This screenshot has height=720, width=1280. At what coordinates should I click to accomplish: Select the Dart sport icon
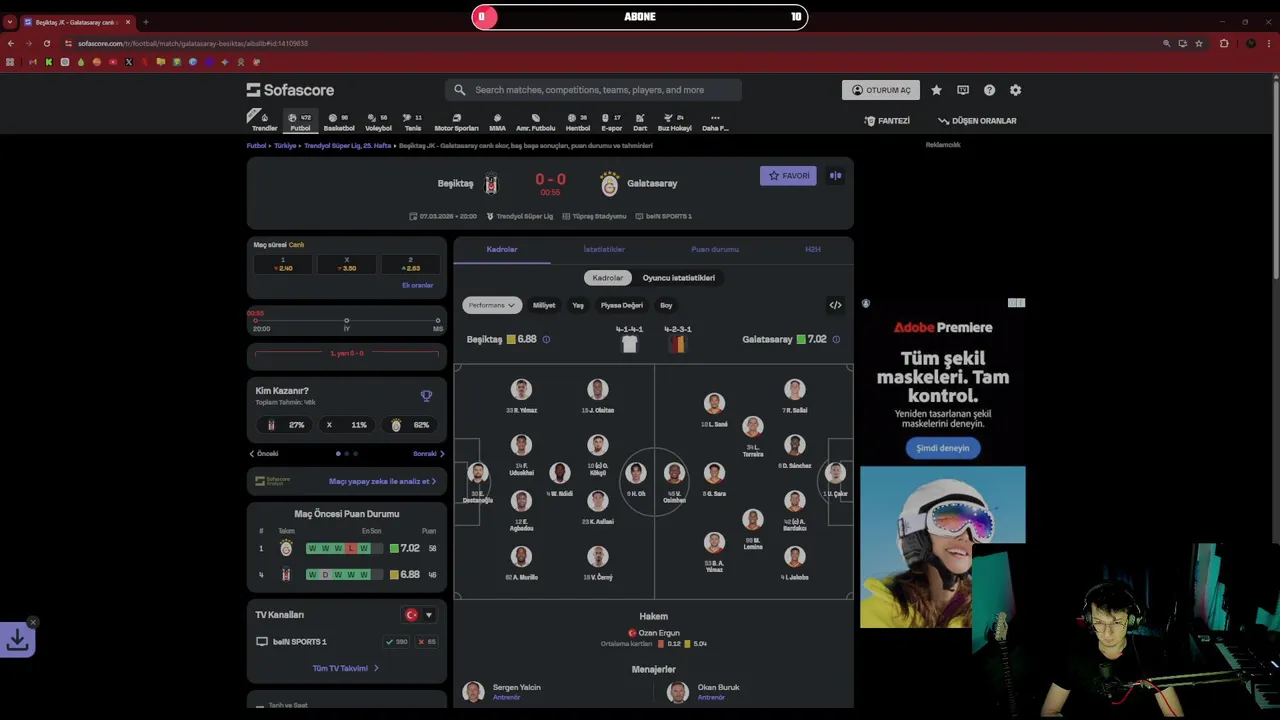click(640, 122)
